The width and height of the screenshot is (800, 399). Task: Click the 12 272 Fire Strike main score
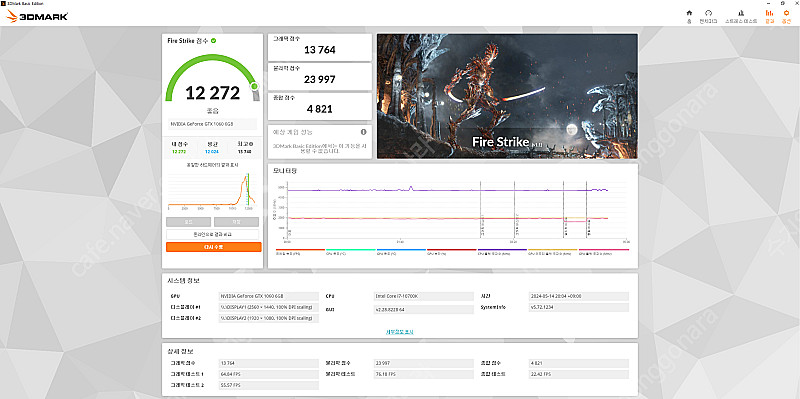point(212,93)
